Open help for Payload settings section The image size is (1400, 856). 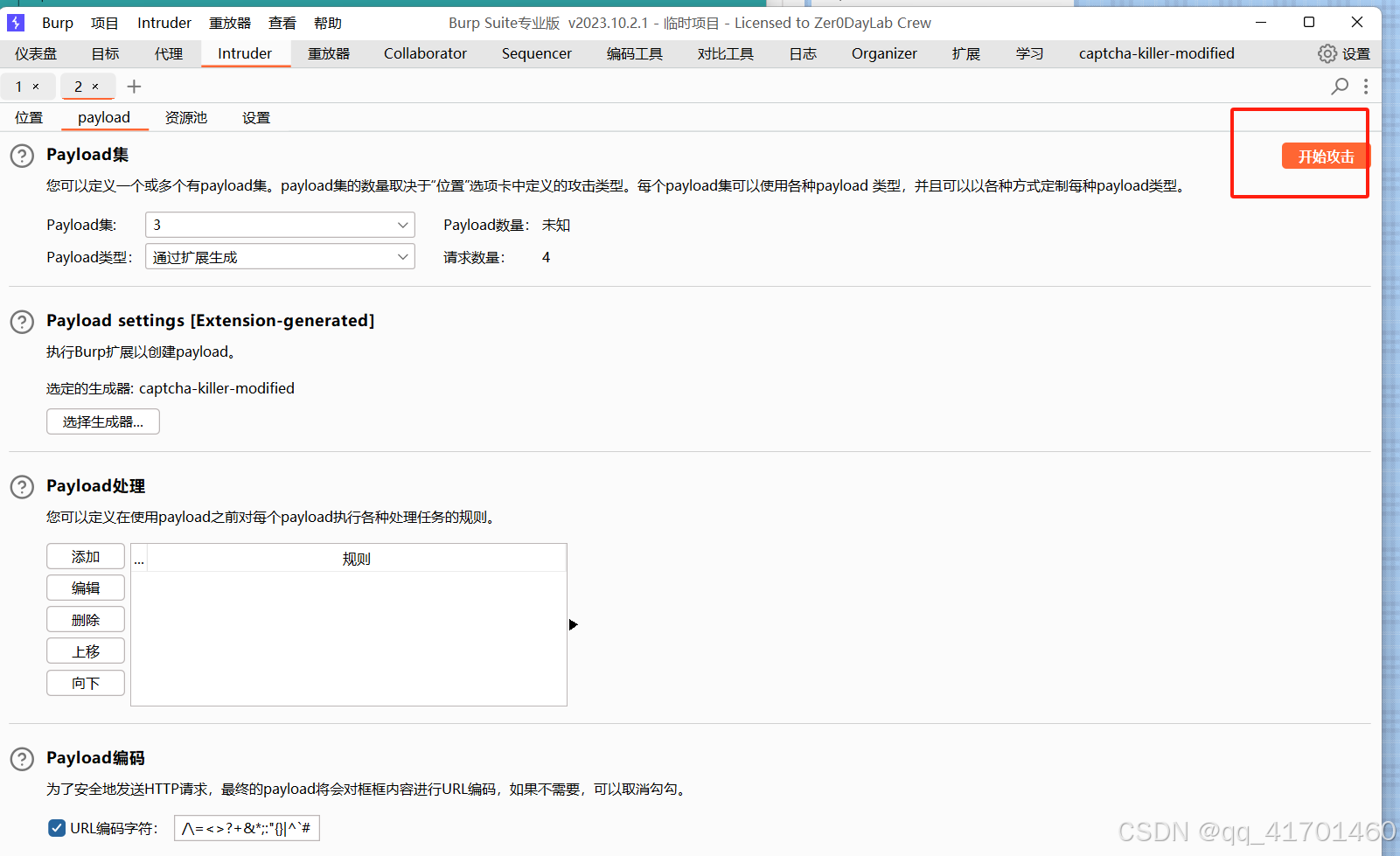coord(22,322)
